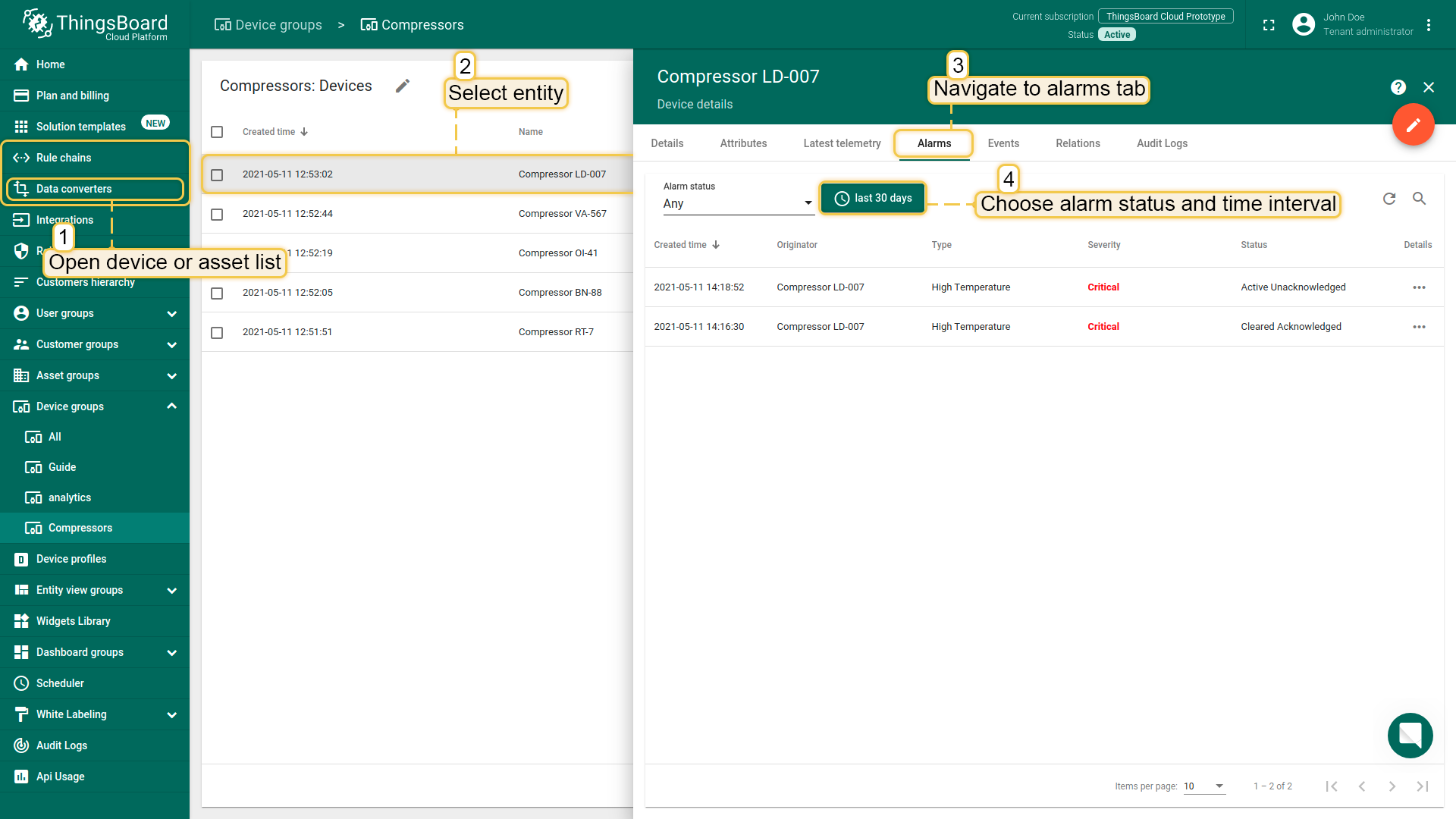The image size is (1456, 819).
Task: Check the Compressor RT-7 row checkbox
Action: coord(217,332)
